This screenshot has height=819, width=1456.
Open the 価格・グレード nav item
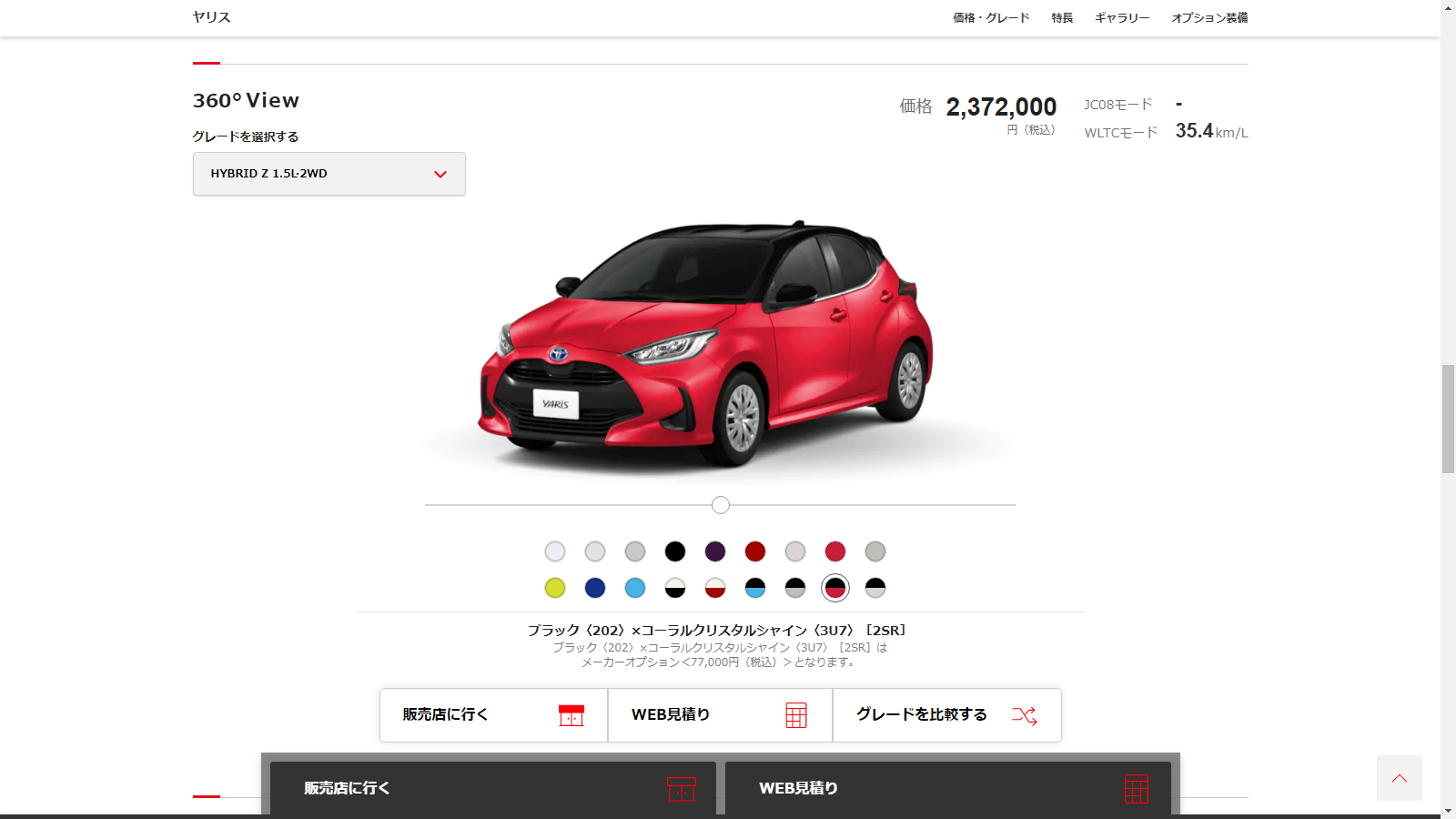991,17
